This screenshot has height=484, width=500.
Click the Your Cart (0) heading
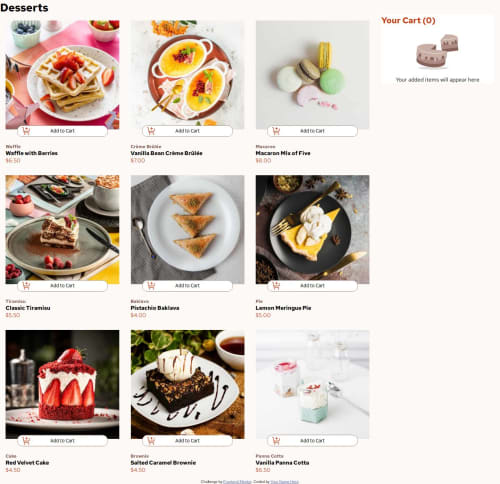click(408, 20)
